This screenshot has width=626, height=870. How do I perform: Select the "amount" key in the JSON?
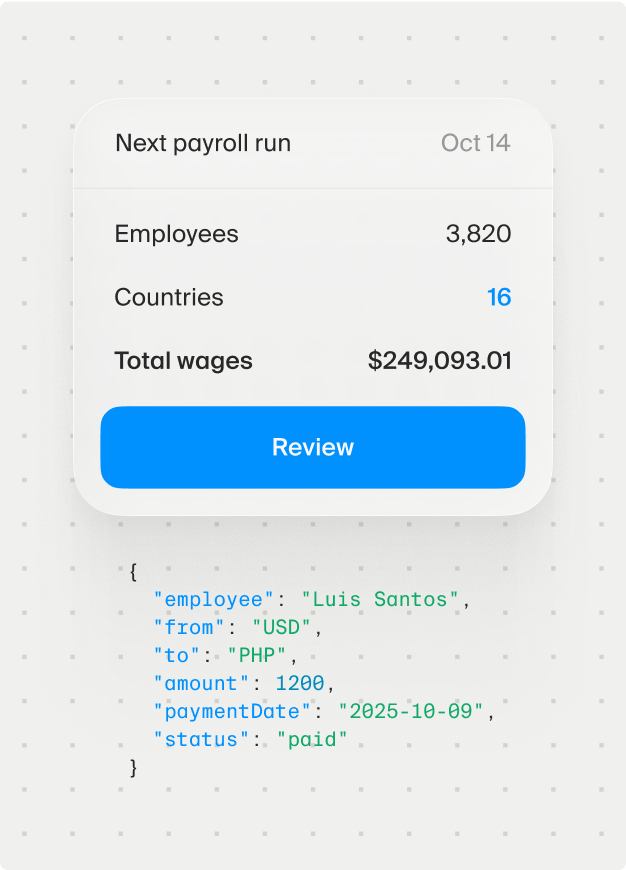201,684
